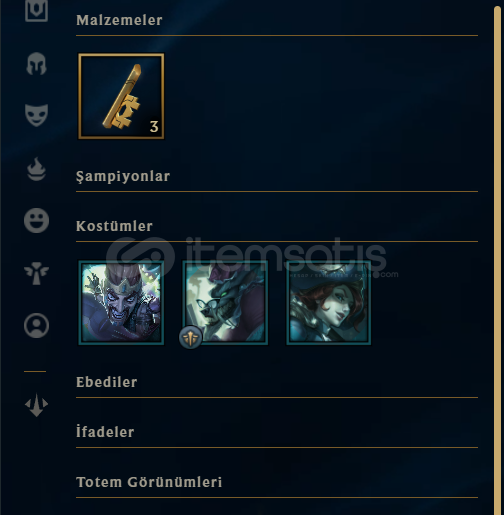
Task: Open the İfadeler section header
Action: [x=105, y=432]
